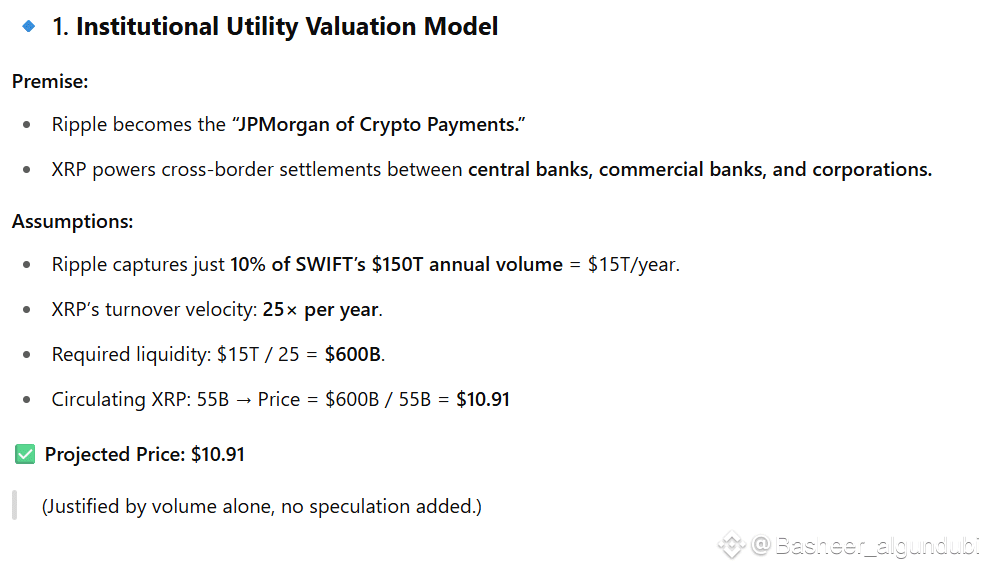The image size is (988, 570).
Task: Click the bullet before 'XRP's turnover velocity'
Action: (x=28, y=310)
